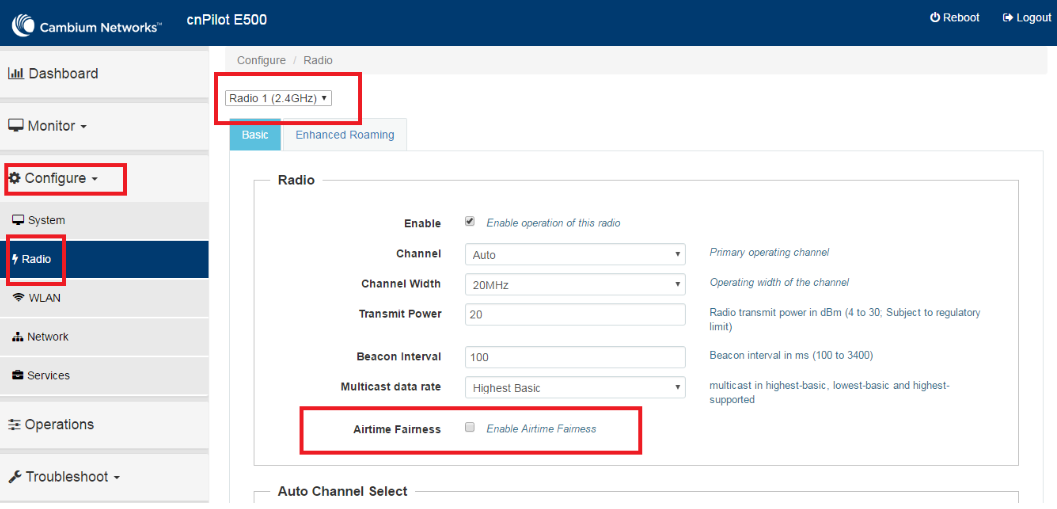1057x509 pixels.
Task: Click the Dashboard bar chart icon
Action: 16,73
